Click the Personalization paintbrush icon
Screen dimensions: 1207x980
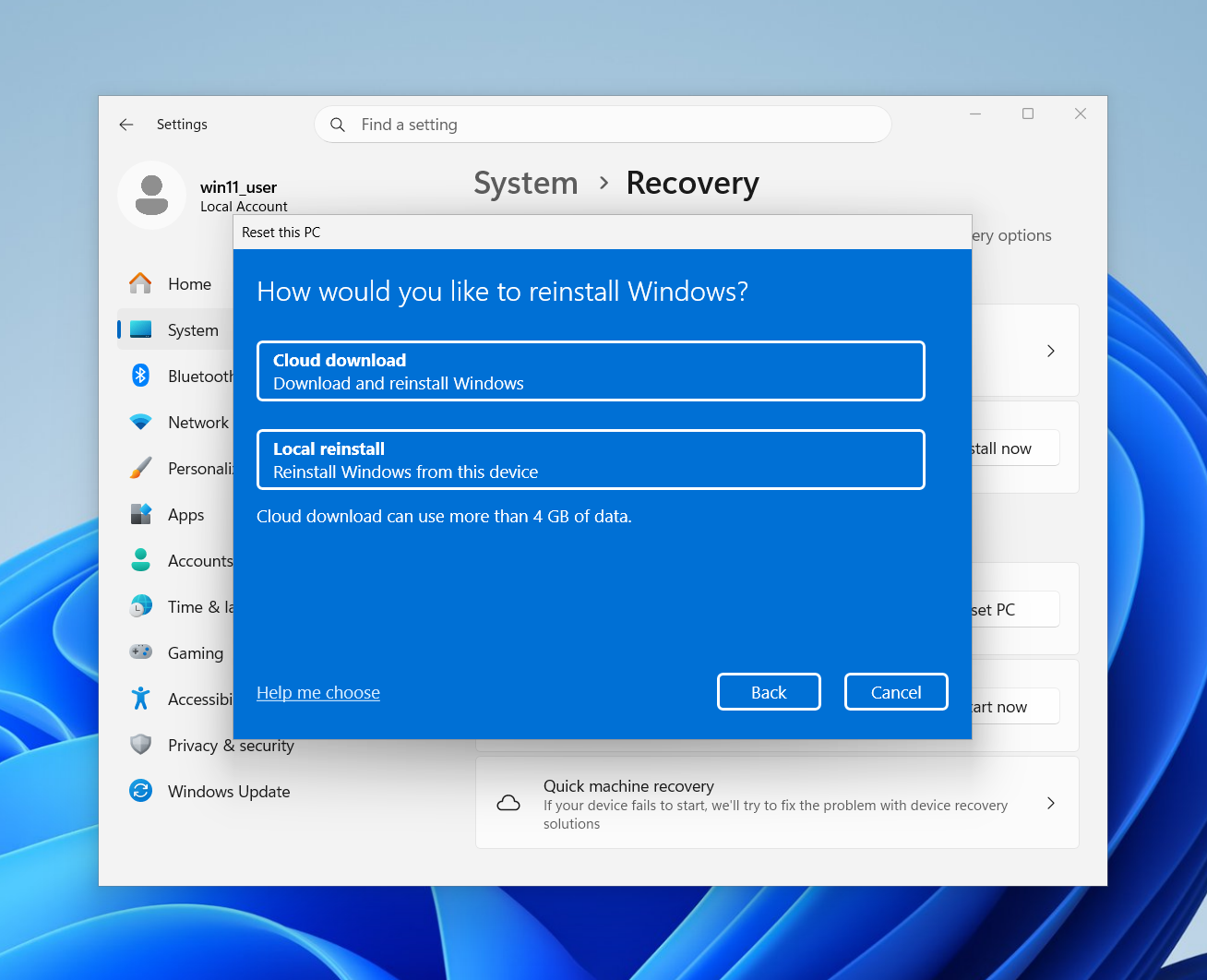[140, 468]
